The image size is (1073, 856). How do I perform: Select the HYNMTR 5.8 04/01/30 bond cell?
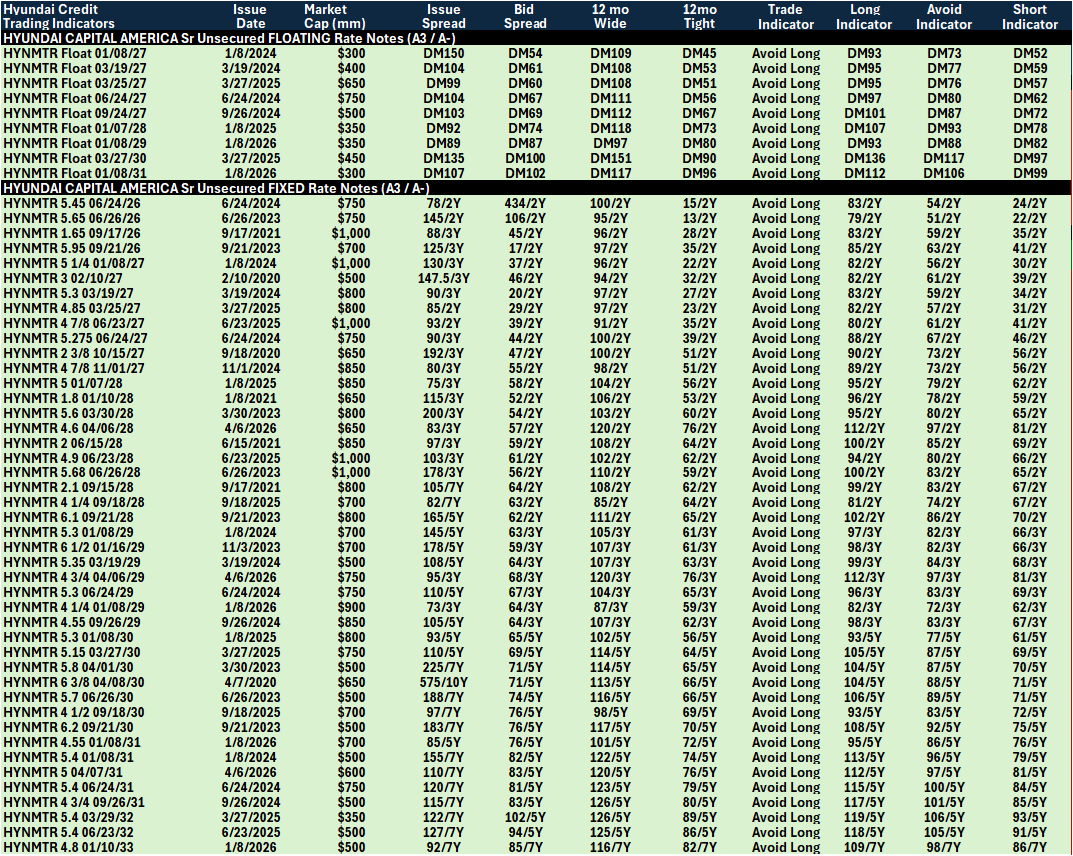point(68,667)
